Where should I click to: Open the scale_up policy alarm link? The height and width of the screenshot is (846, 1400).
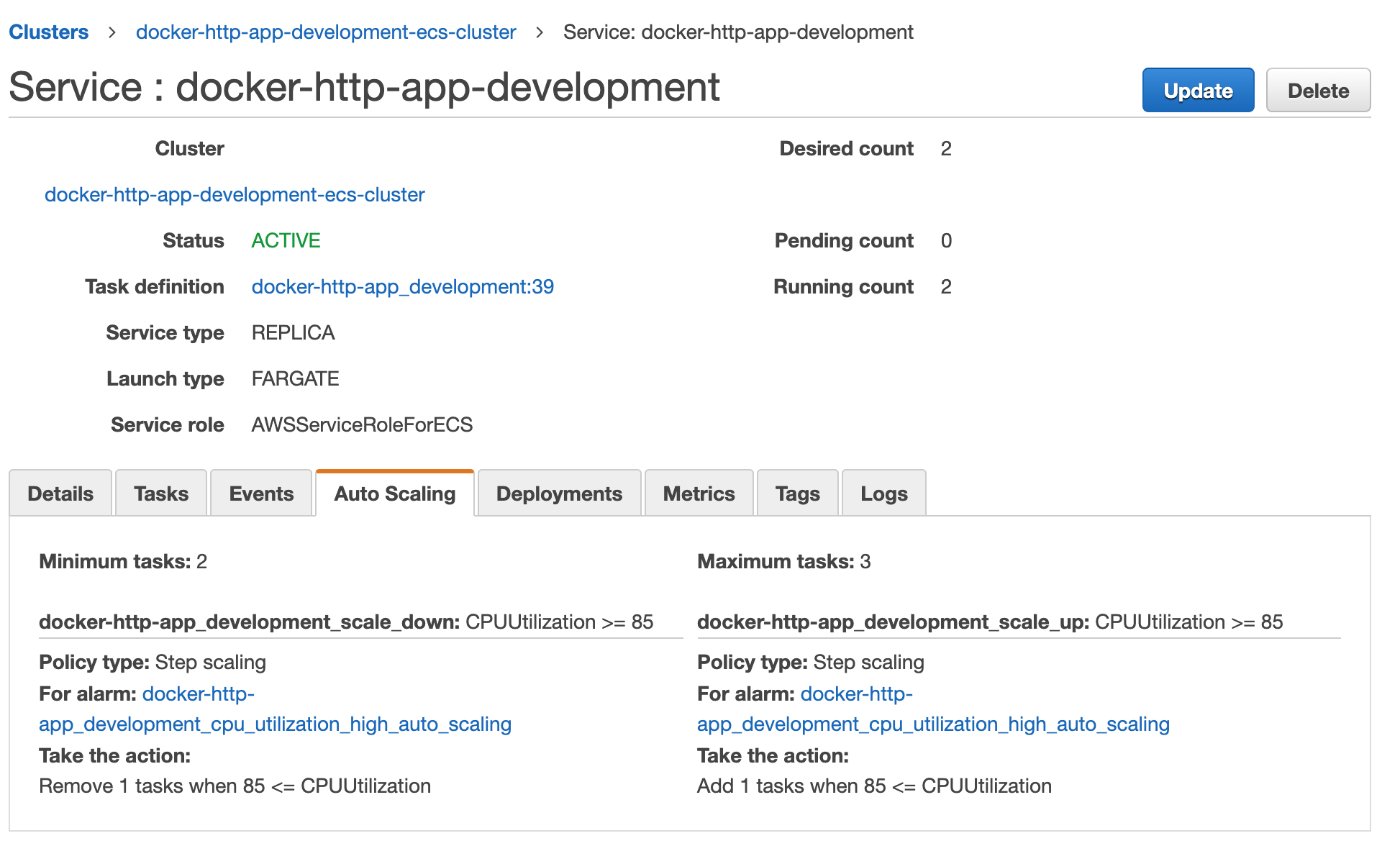click(x=933, y=724)
